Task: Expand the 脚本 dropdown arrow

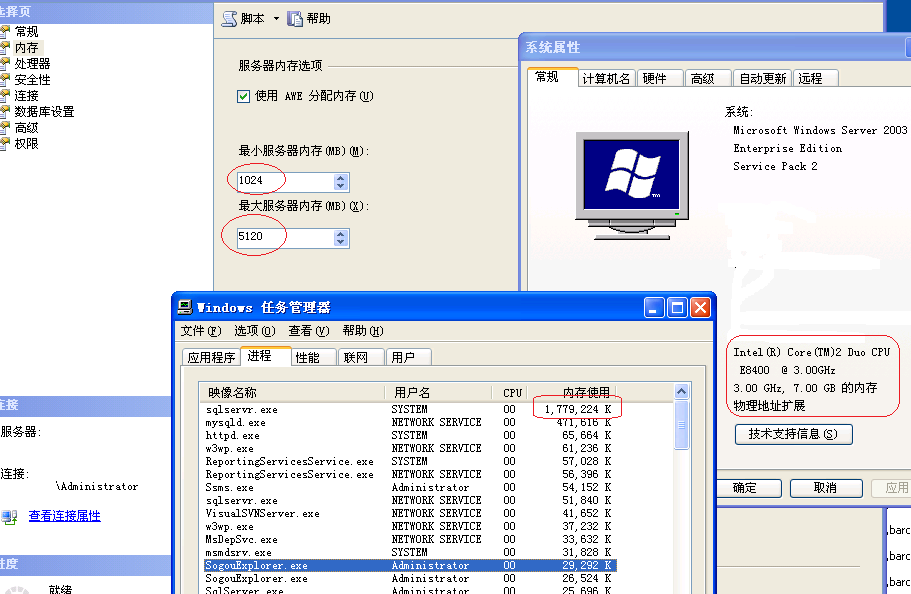Action: tap(276, 19)
